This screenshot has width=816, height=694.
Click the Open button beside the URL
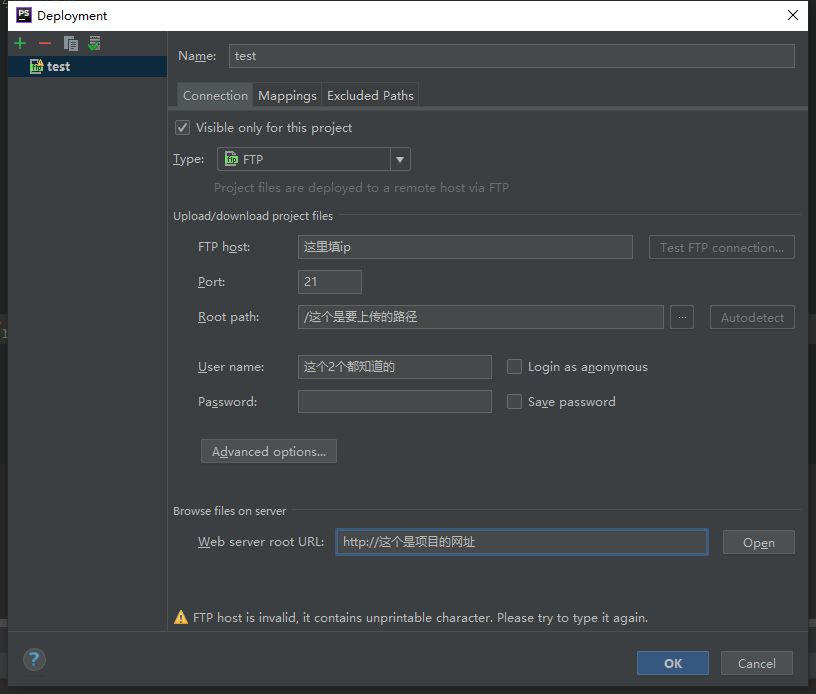point(758,543)
